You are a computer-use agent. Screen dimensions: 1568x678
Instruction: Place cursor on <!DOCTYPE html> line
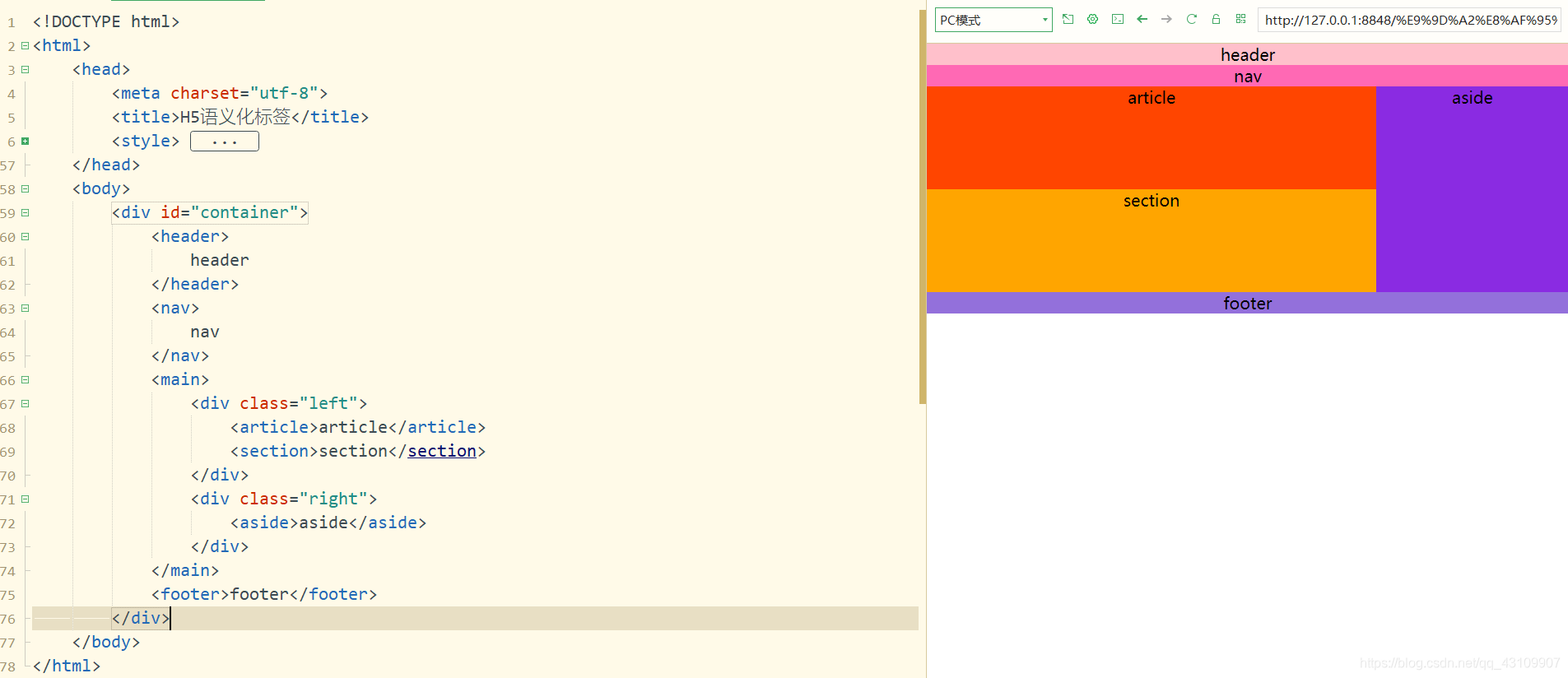106,21
